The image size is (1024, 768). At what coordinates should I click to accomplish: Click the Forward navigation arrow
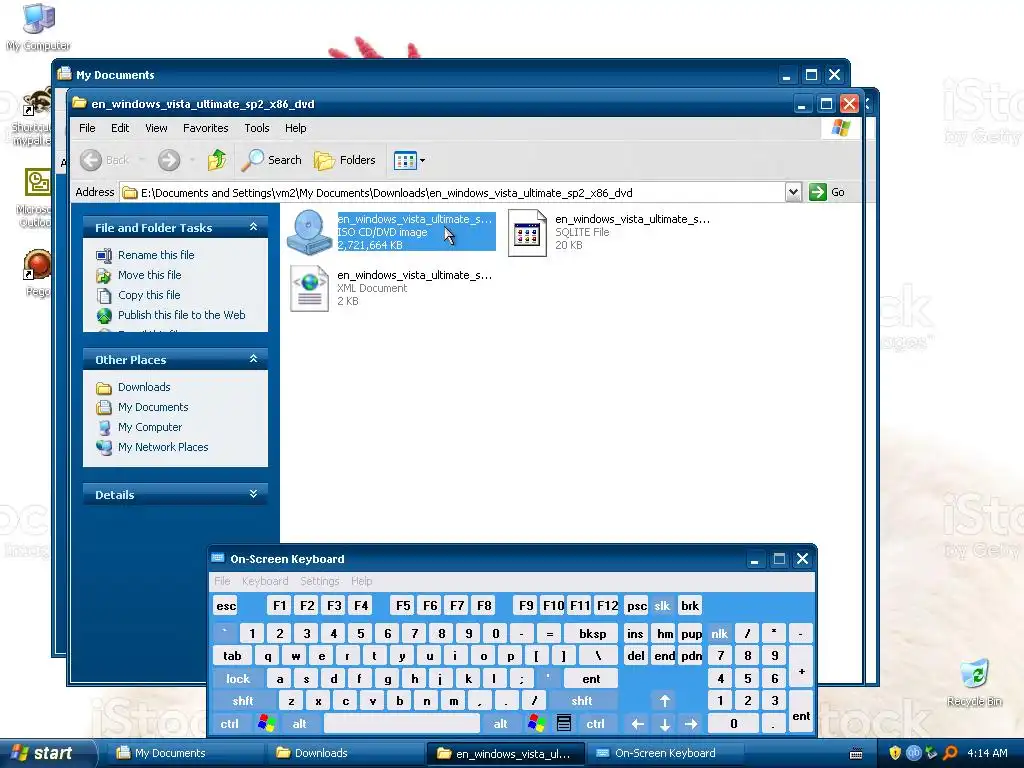coord(168,160)
